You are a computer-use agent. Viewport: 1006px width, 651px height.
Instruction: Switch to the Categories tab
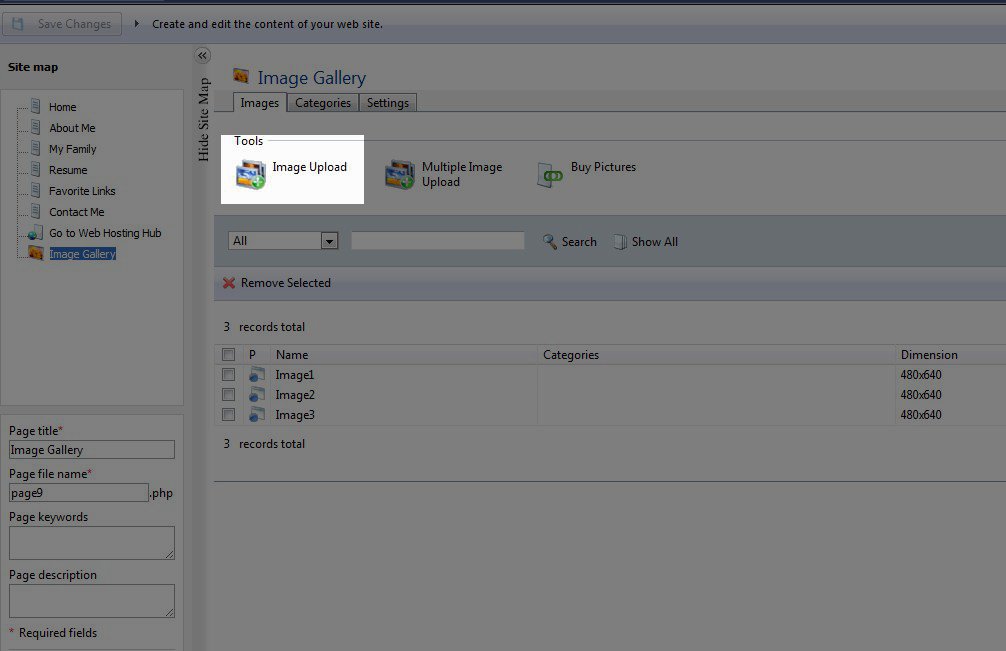(x=323, y=103)
